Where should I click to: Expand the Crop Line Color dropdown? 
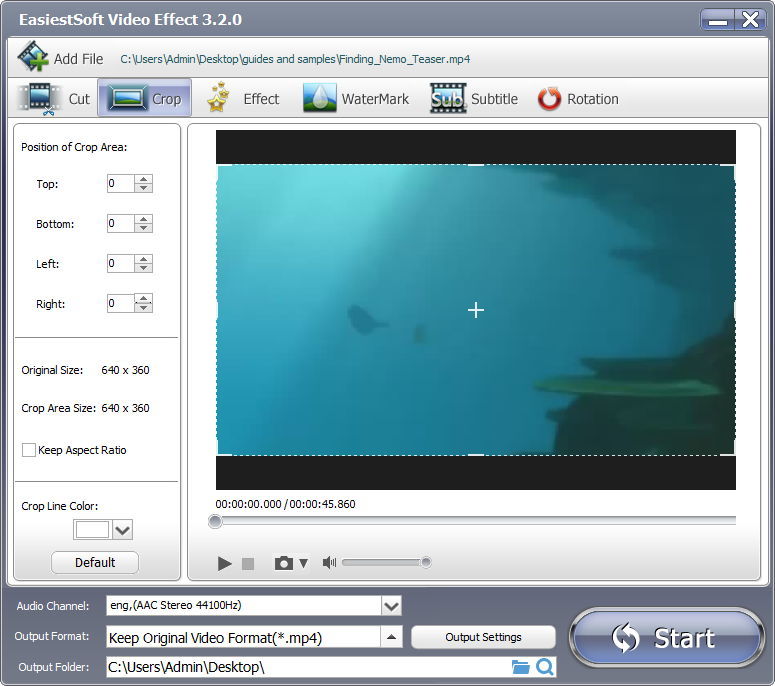click(x=123, y=530)
